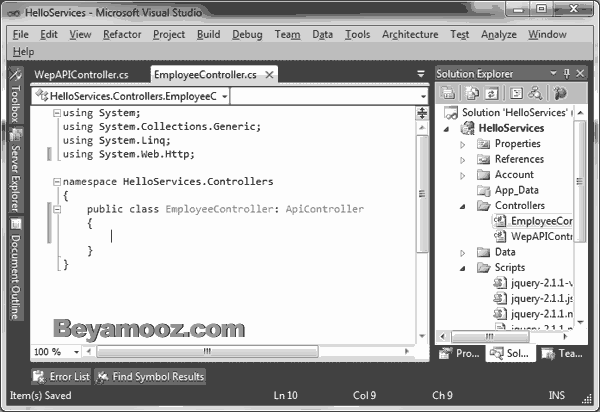Viewport: 600px width, 412px height.
Task: Open the Edit menu
Action: click(49, 34)
